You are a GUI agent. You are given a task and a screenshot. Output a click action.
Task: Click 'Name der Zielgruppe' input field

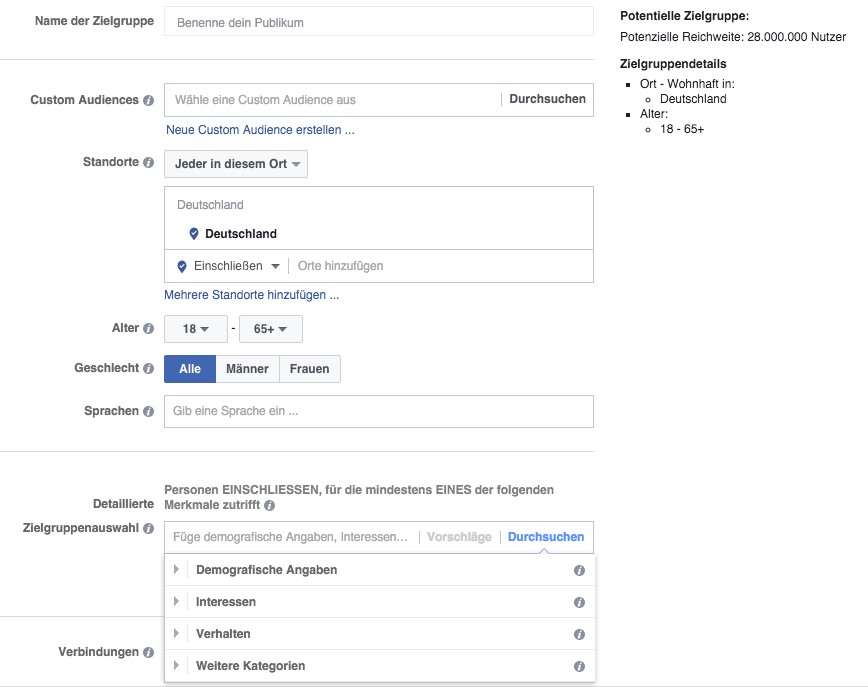click(x=379, y=22)
